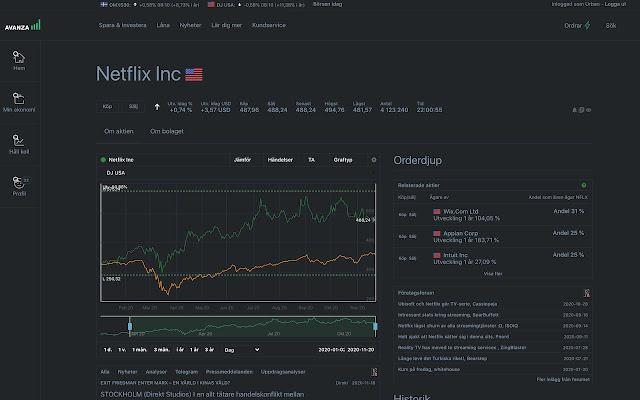Open chart settings gear icon

pos(373,160)
